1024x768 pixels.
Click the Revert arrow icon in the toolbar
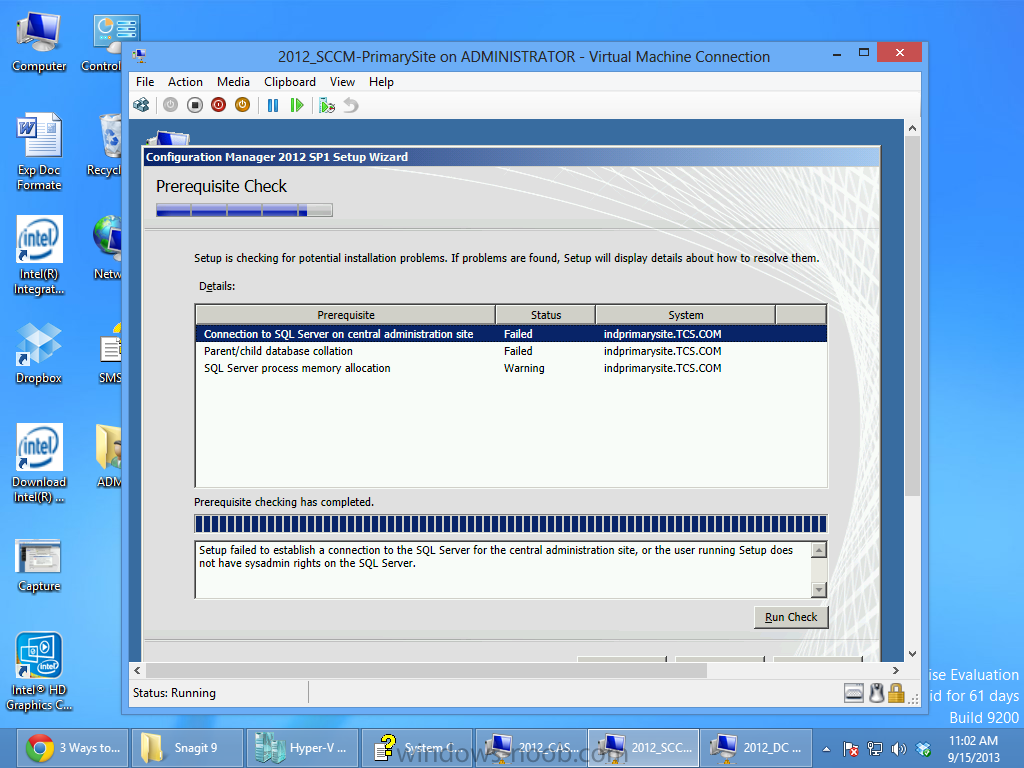351,105
